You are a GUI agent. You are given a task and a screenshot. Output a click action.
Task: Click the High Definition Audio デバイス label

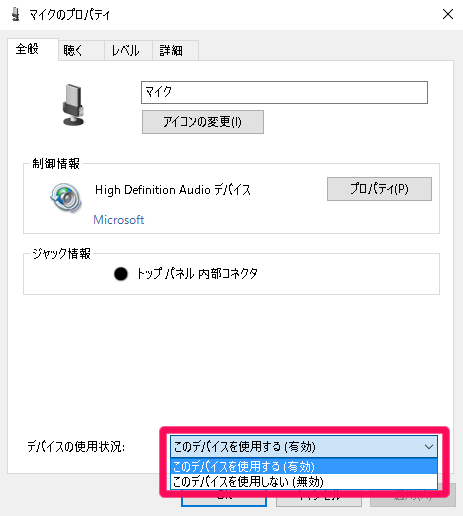coord(173,190)
